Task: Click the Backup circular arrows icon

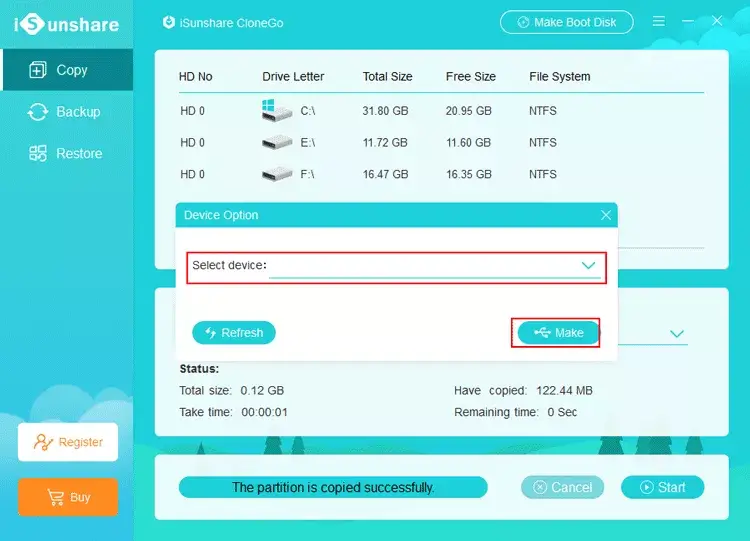Action: click(x=38, y=112)
